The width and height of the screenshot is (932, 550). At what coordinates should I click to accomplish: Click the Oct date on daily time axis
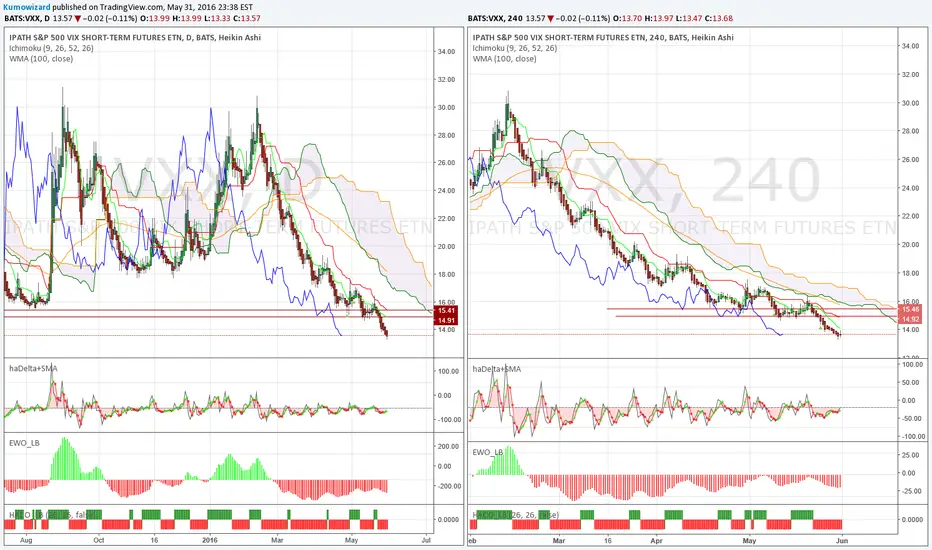pos(99,540)
